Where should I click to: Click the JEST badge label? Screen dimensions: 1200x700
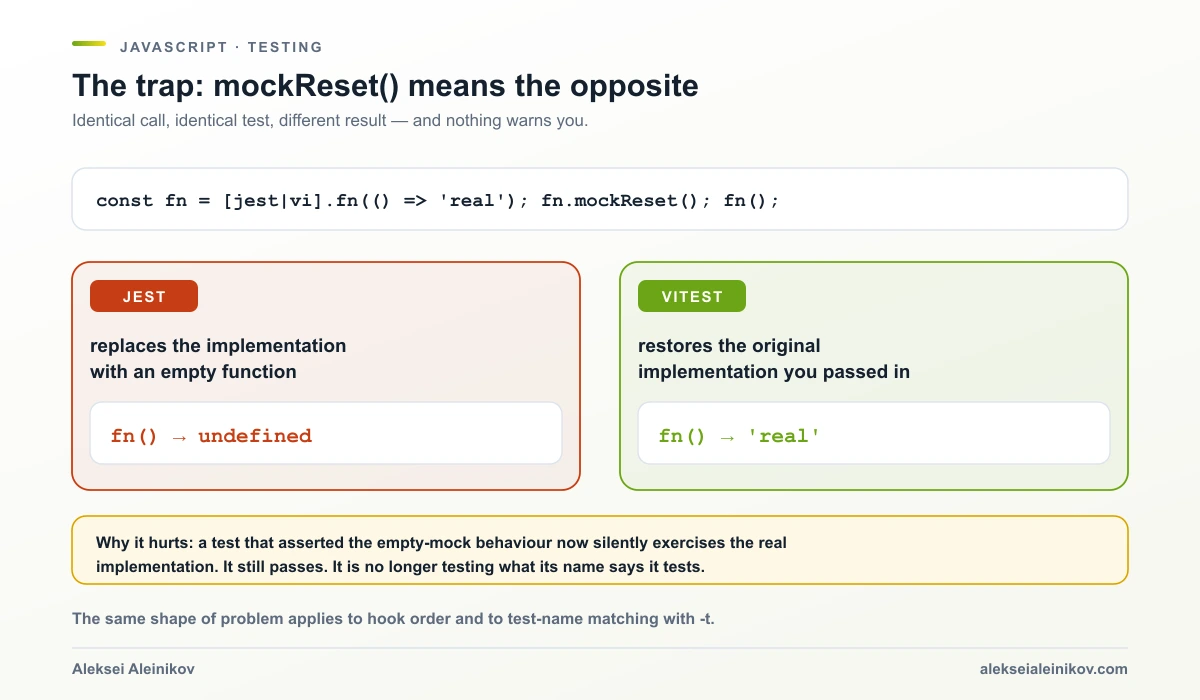[144, 296]
